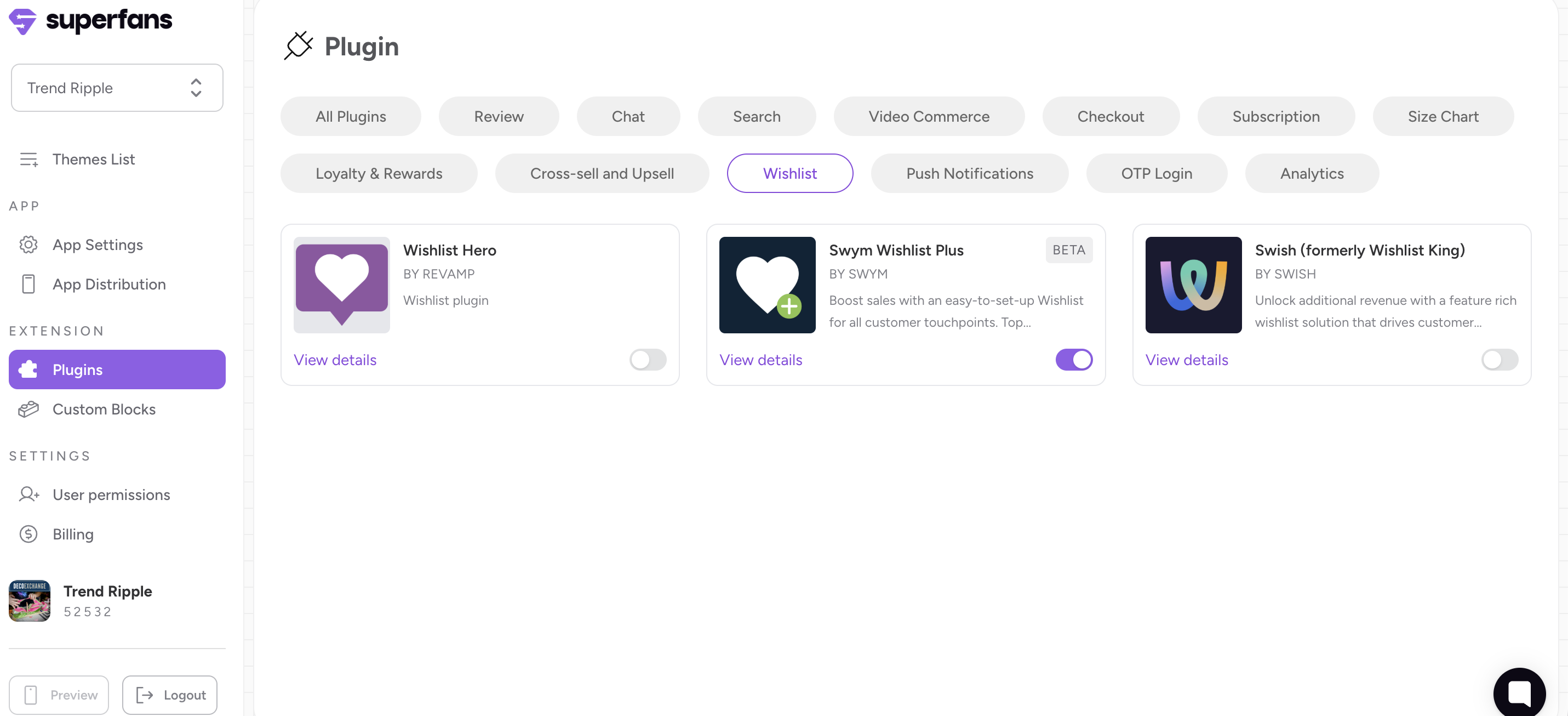Disable the Swym Wishlist Plus toggle
Image resolution: width=1568 pixels, height=716 pixels.
pos(1074,360)
